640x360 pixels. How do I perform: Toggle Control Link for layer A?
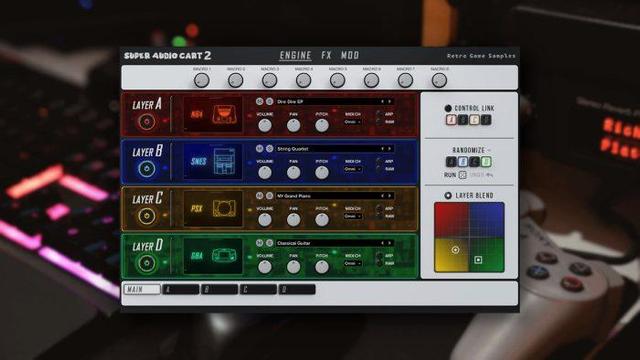point(451,120)
